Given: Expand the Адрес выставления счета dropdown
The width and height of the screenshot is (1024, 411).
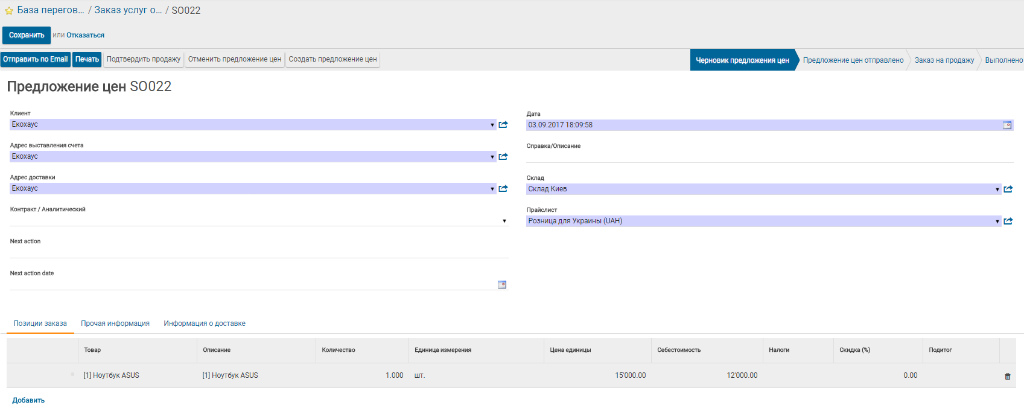Looking at the screenshot, I should click(491, 157).
